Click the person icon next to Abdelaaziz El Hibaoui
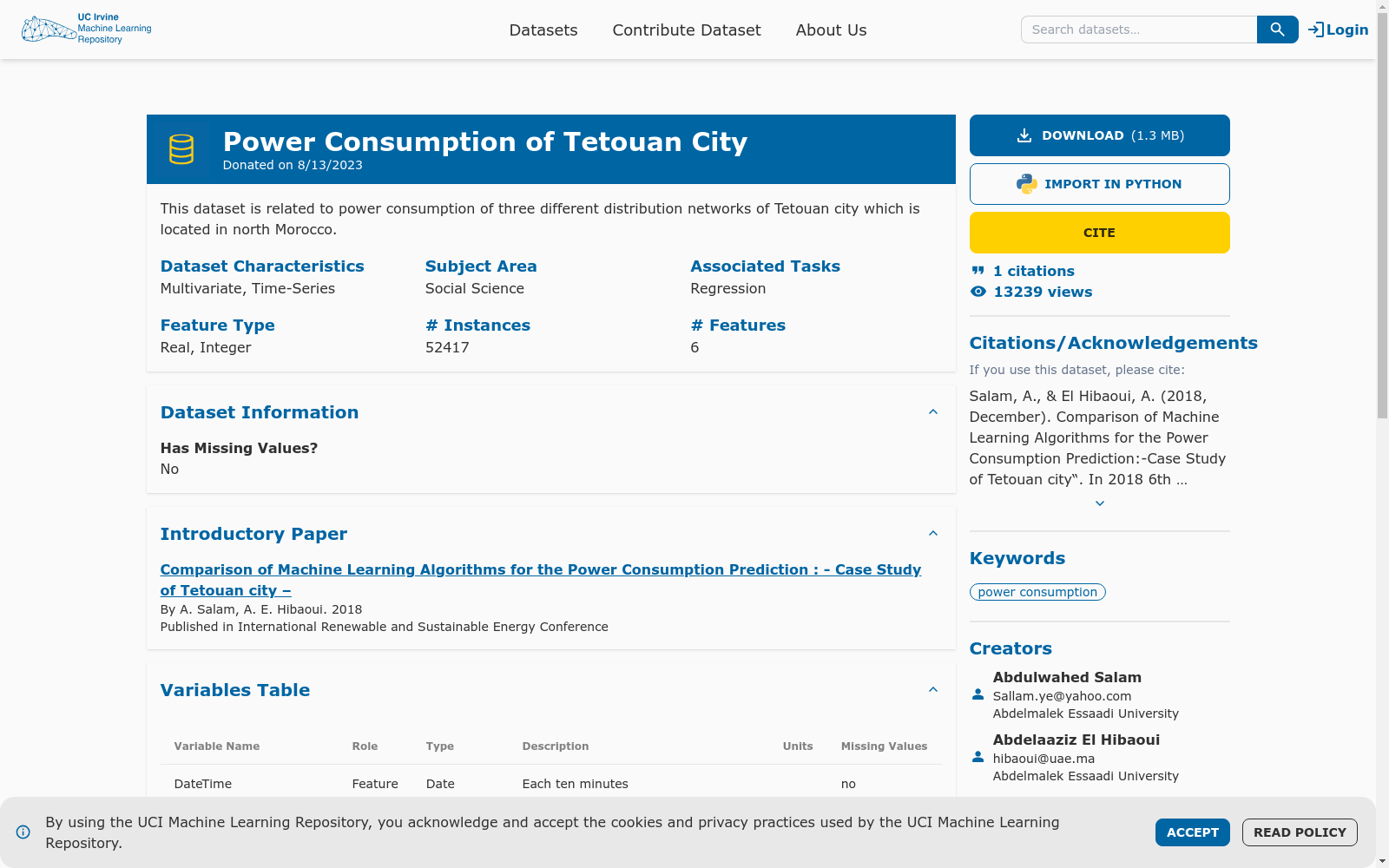 [x=978, y=757]
